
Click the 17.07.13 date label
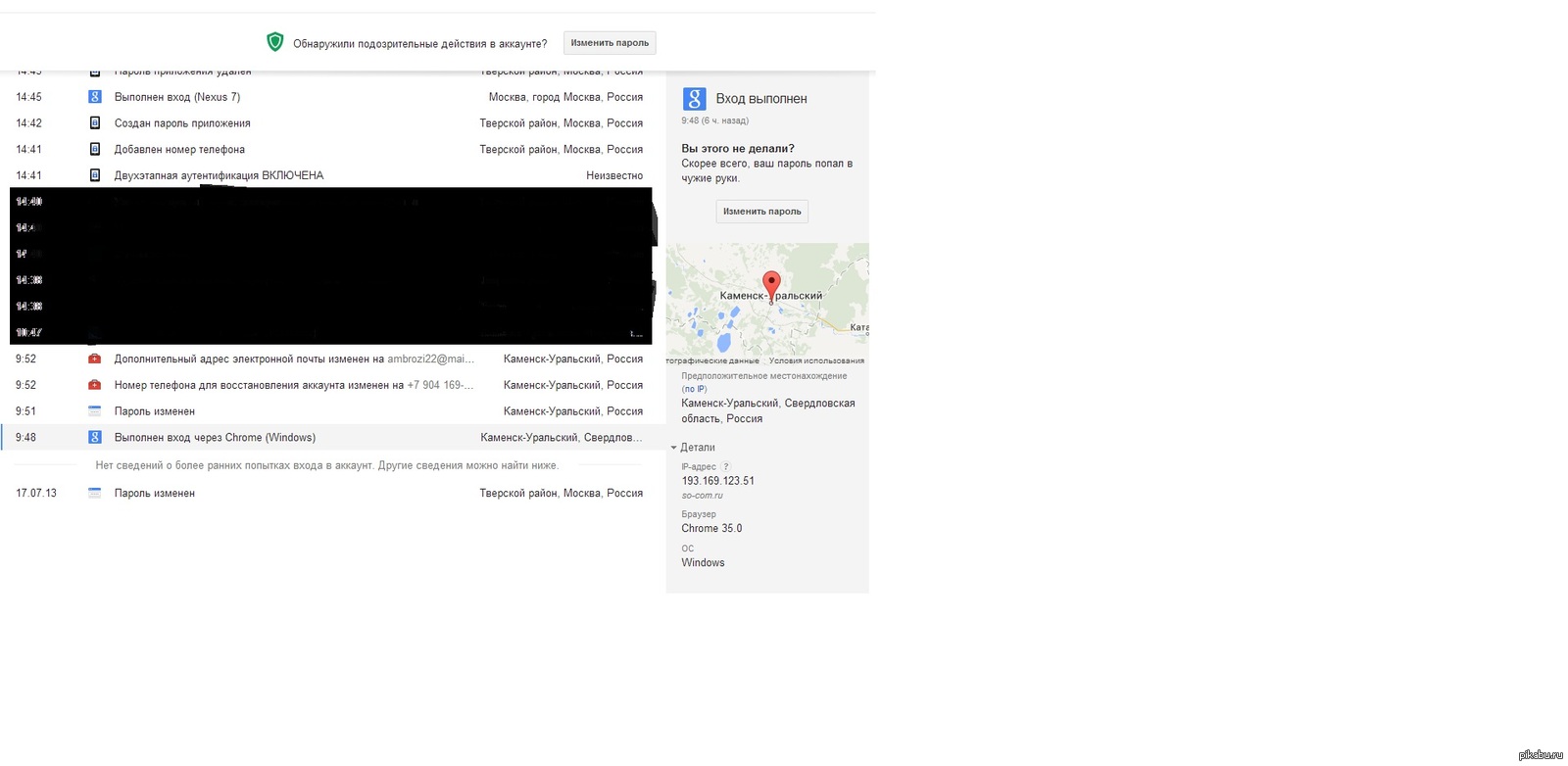pos(36,494)
